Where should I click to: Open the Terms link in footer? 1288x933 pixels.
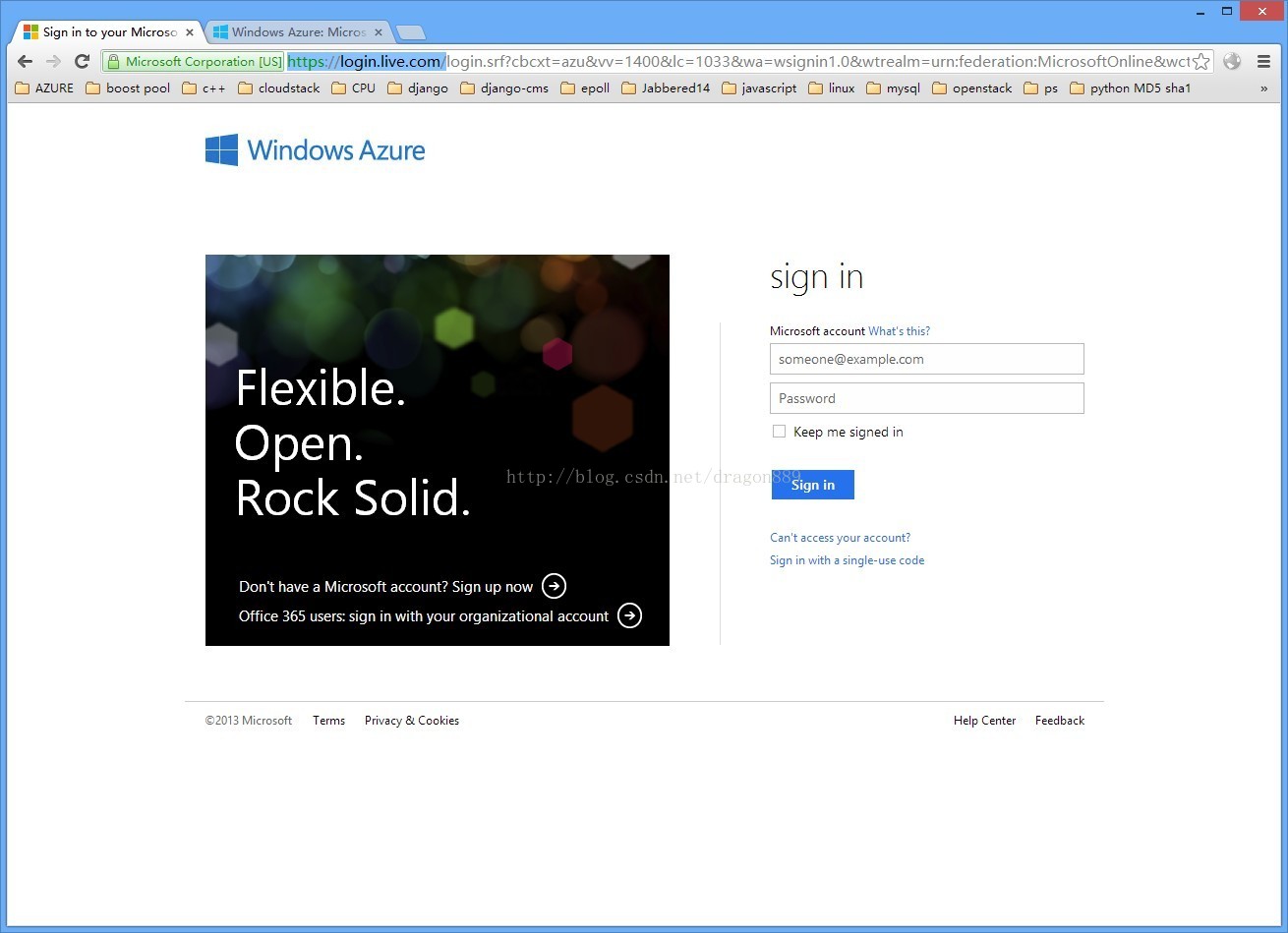coord(329,721)
